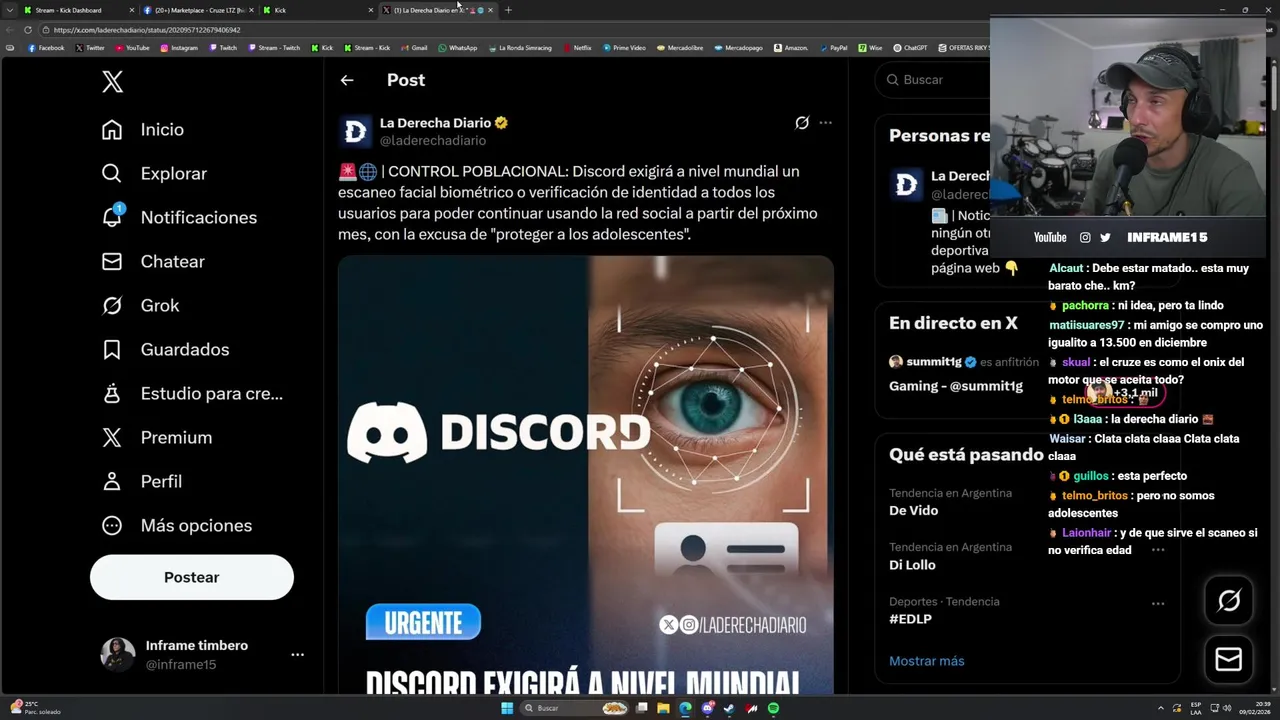
Task: Open Netflix bookmark
Action: click(578, 48)
